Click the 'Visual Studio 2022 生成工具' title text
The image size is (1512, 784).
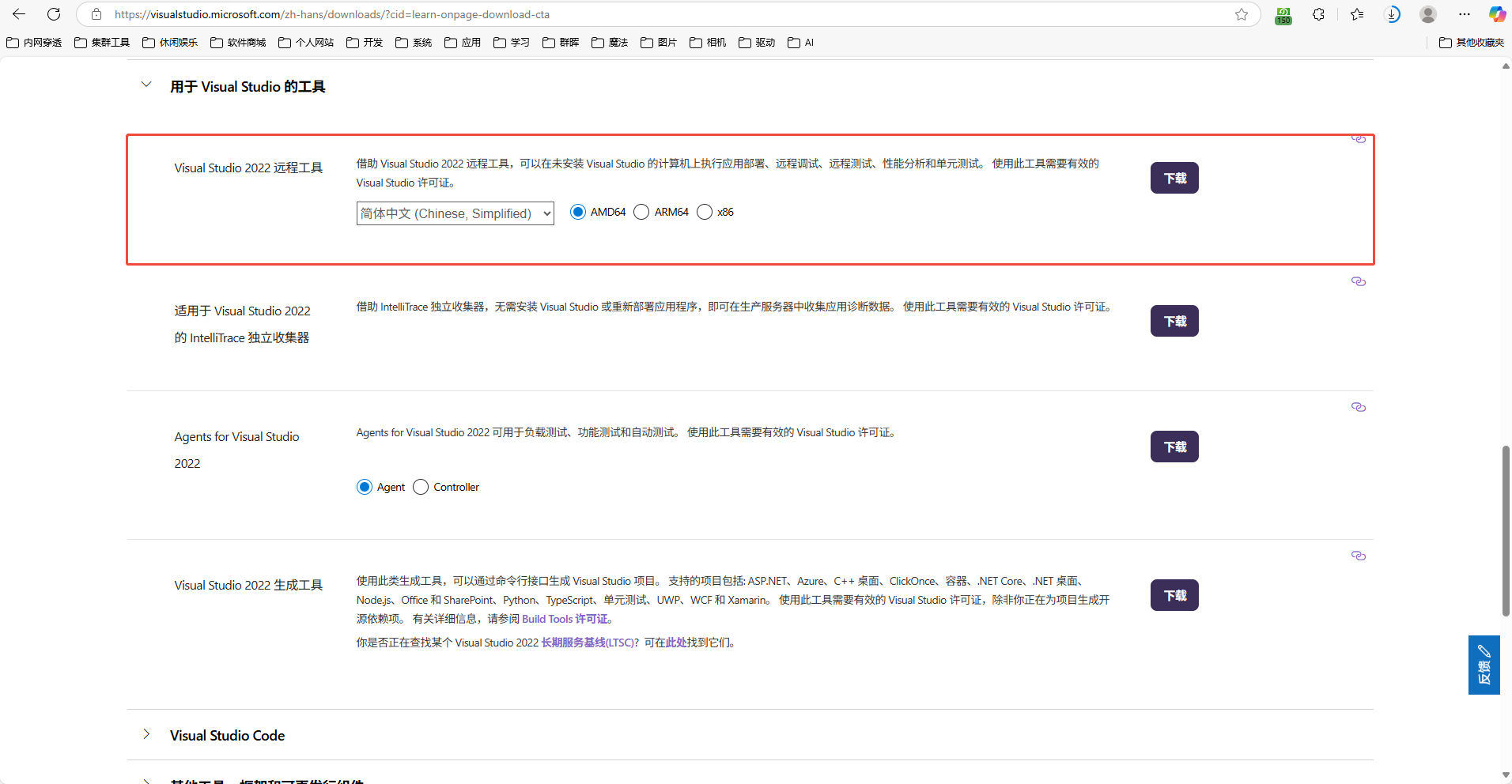click(x=248, y=585)
